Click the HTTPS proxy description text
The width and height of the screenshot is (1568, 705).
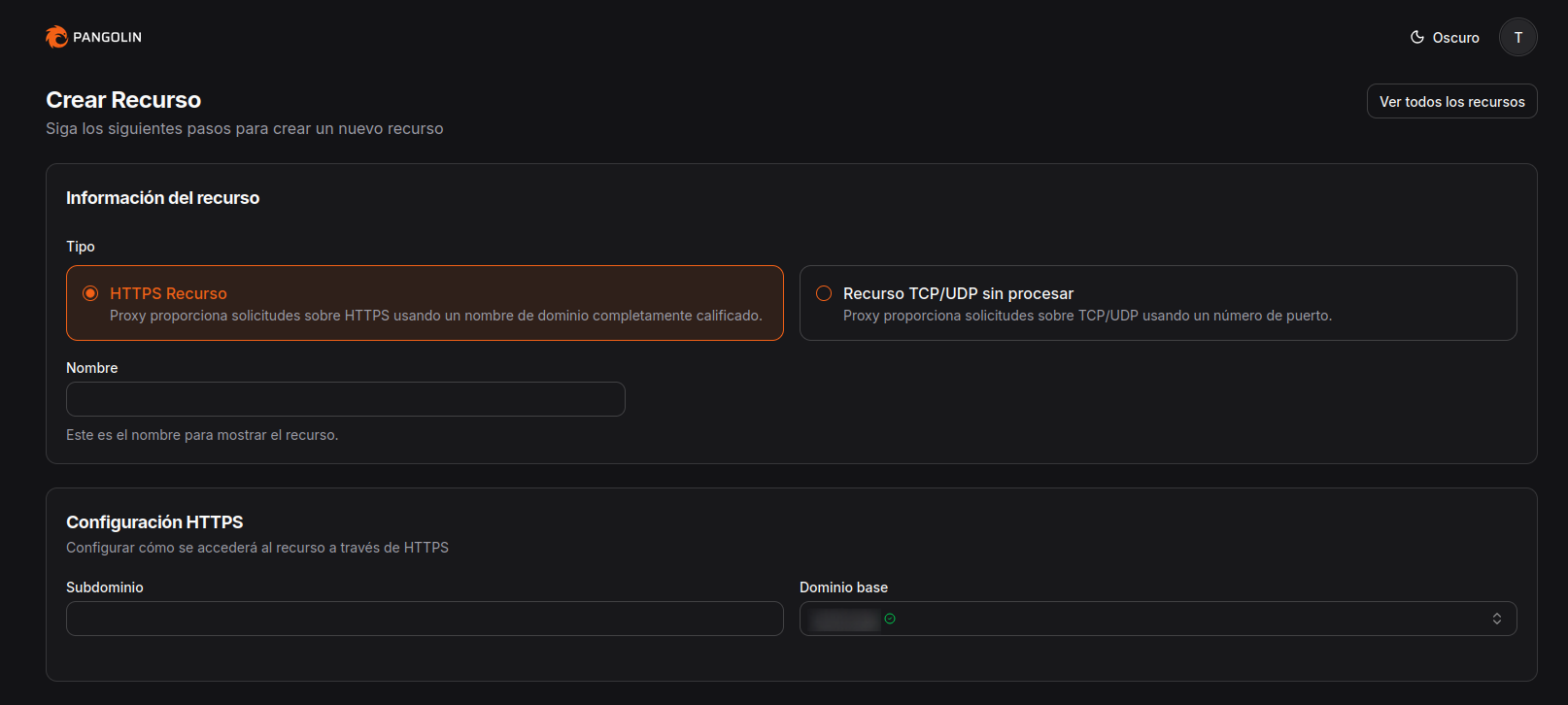click(x=435, y=316)
